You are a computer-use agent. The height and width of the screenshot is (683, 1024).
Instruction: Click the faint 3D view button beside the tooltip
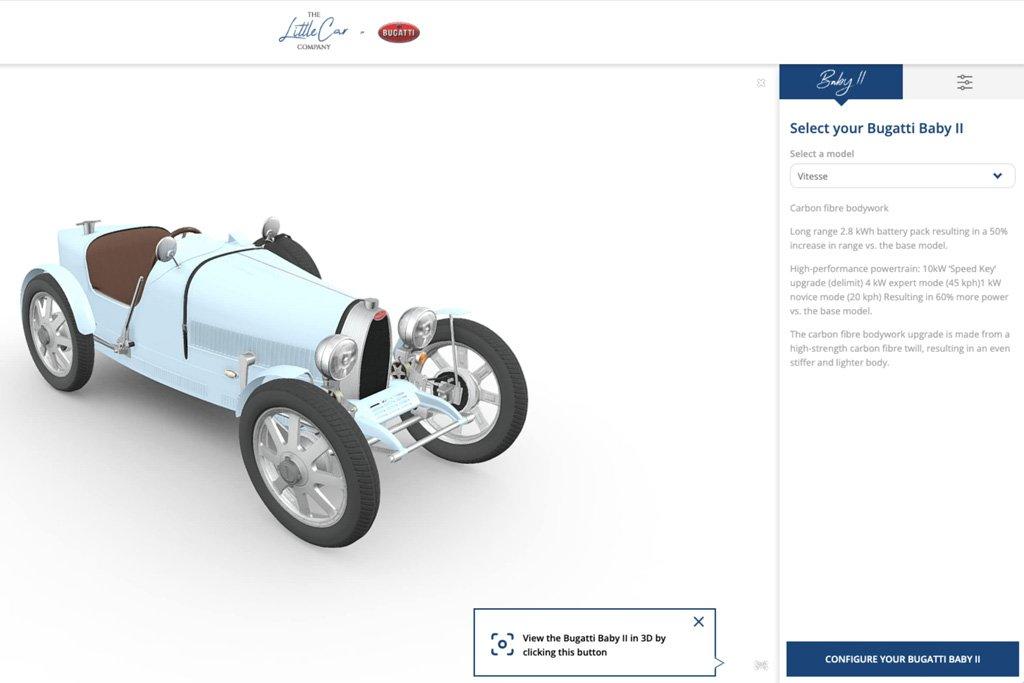[761, 665]
